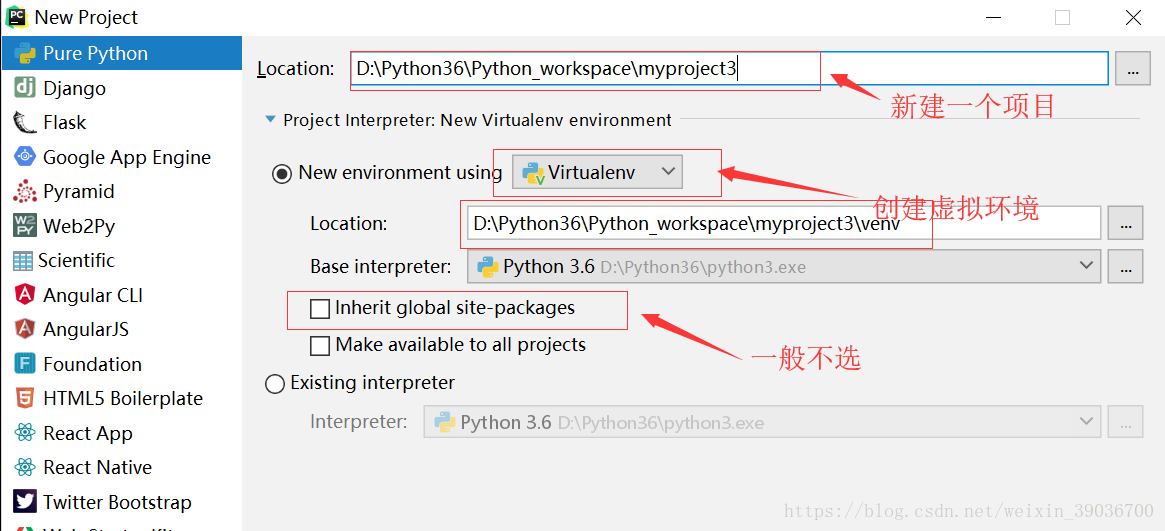1165x531 pixels.
Task: Choose React Native project type
Action: point(121,467)
